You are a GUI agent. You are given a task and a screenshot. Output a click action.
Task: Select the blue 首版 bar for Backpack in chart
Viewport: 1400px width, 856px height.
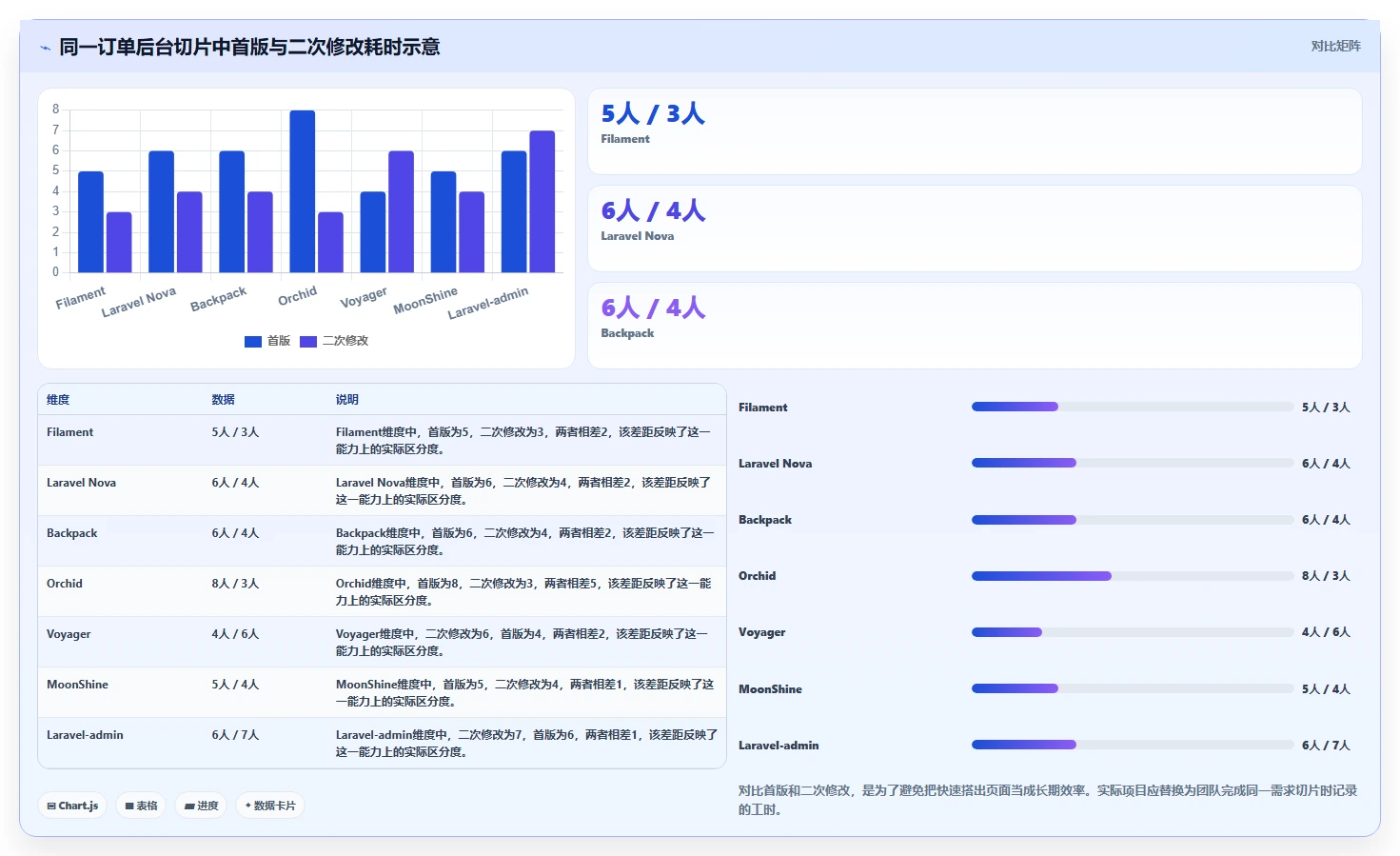pos(232,211)
